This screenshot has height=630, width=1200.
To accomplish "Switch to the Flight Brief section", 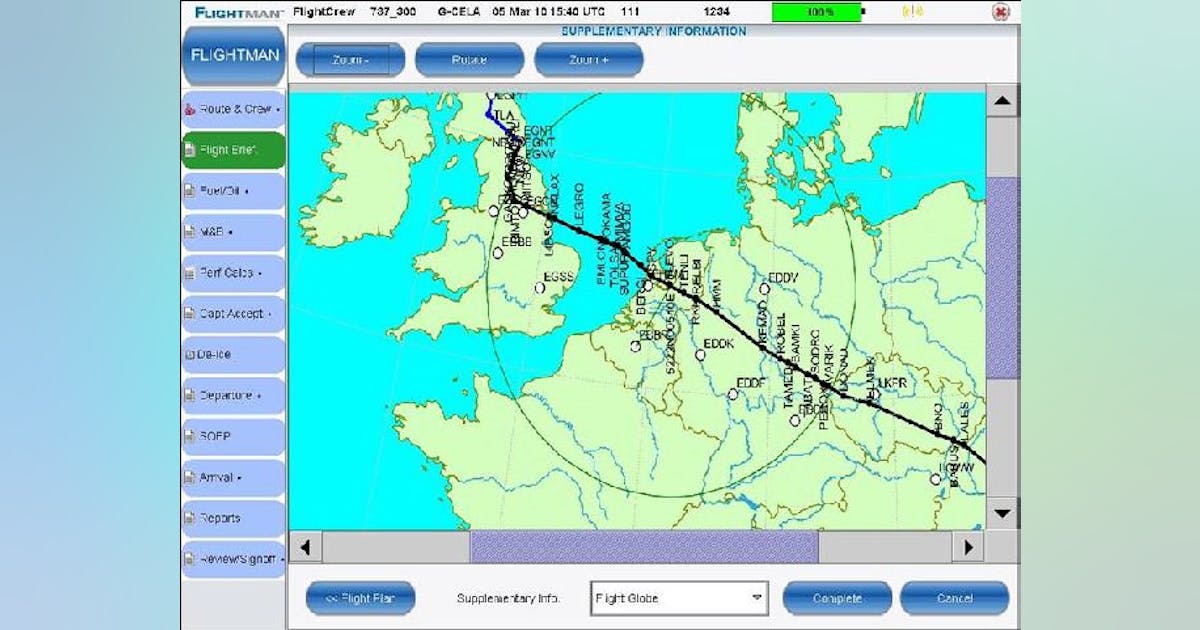I will (x=232, y=149).
